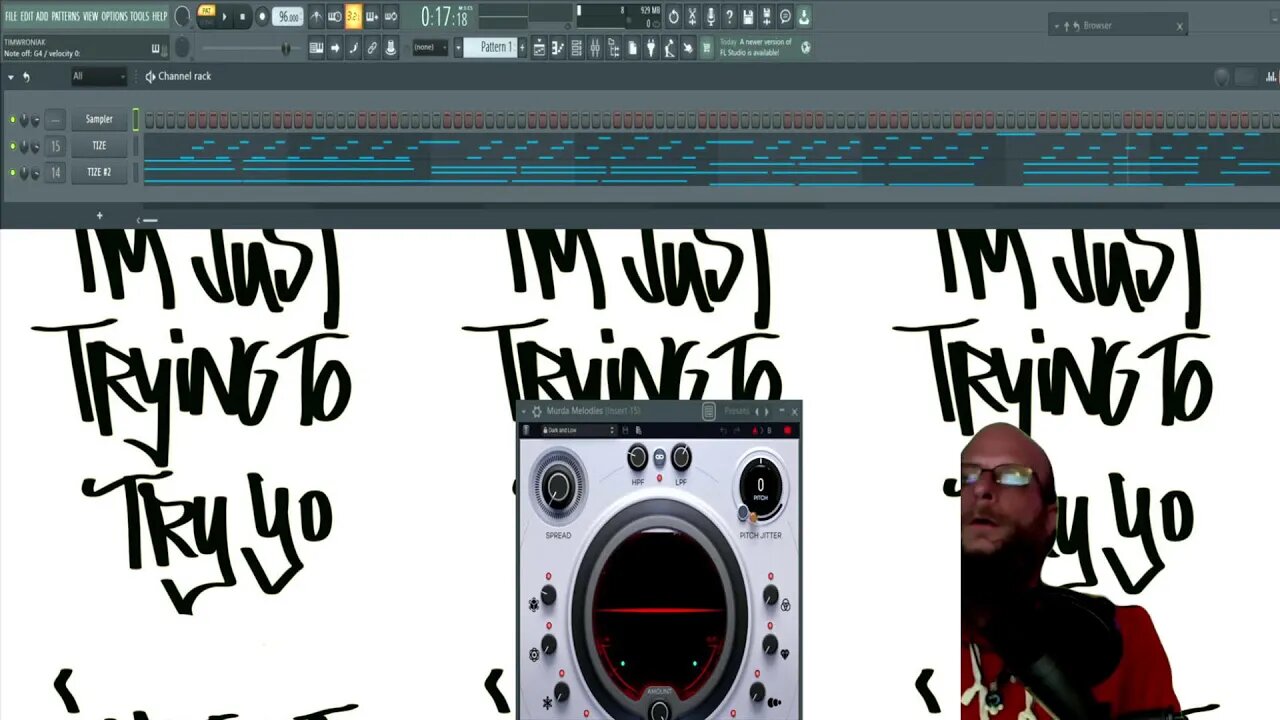Open the Murda Melodies plugin gear options

click(x=537, y=411)
